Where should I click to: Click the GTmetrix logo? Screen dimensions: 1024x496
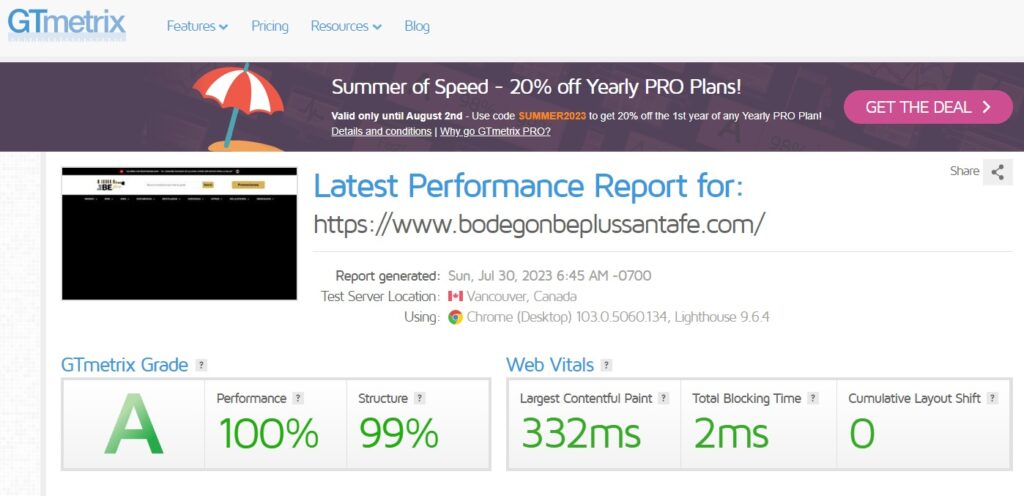point(66,24)
